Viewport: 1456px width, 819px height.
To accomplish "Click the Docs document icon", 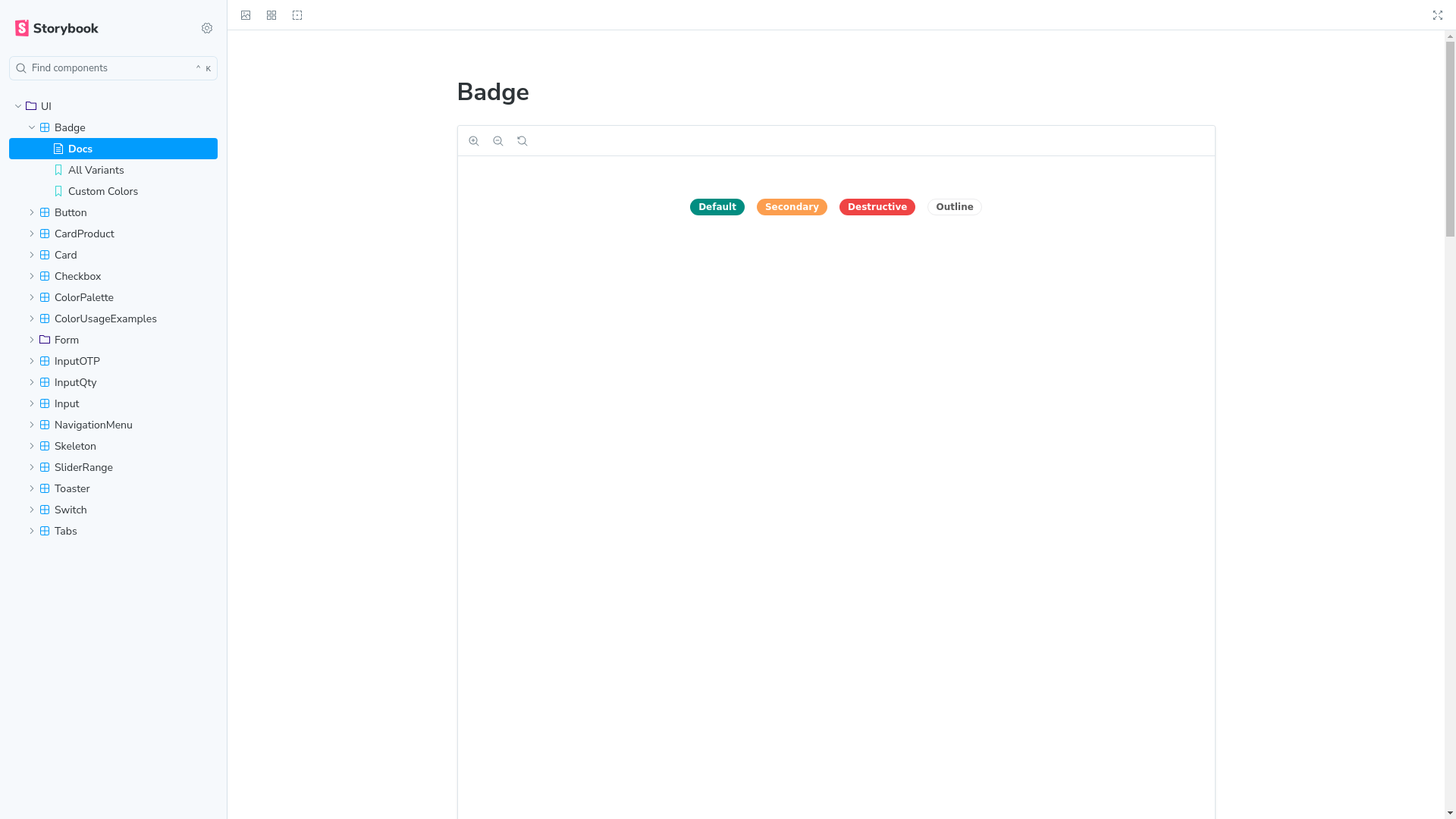I will tap(58, 149).
